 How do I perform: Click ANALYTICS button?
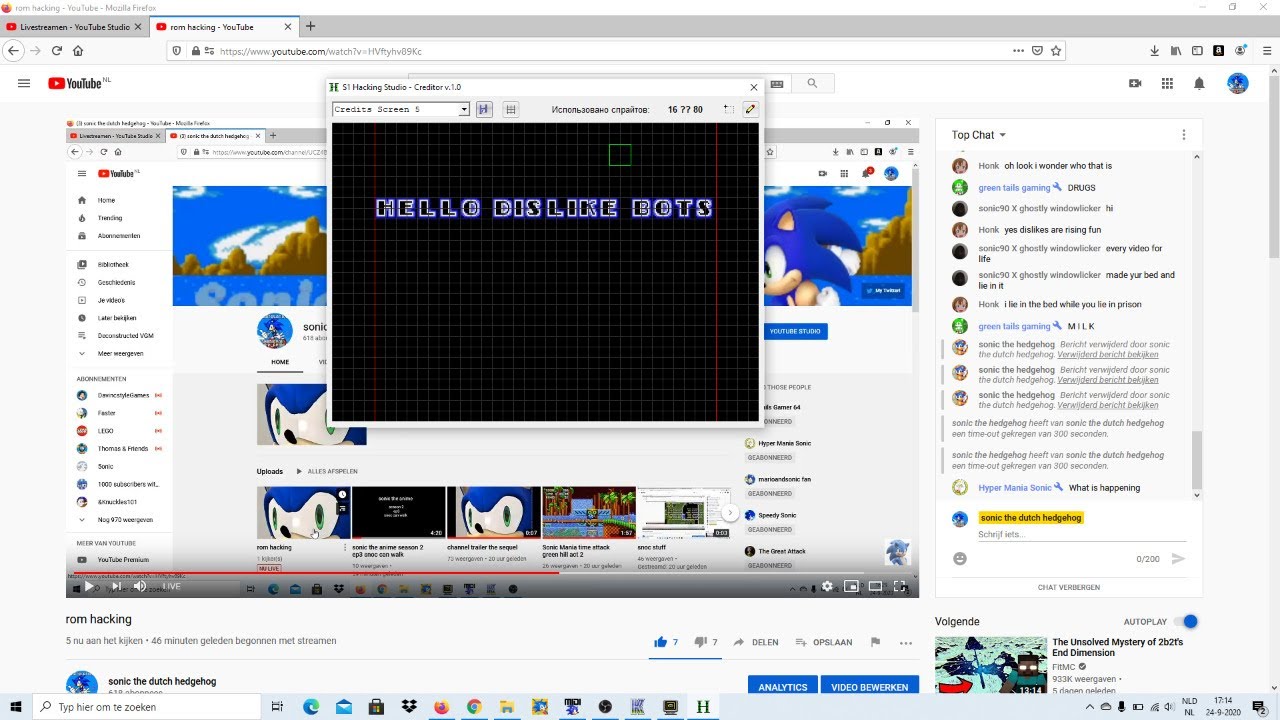point(783,687)
